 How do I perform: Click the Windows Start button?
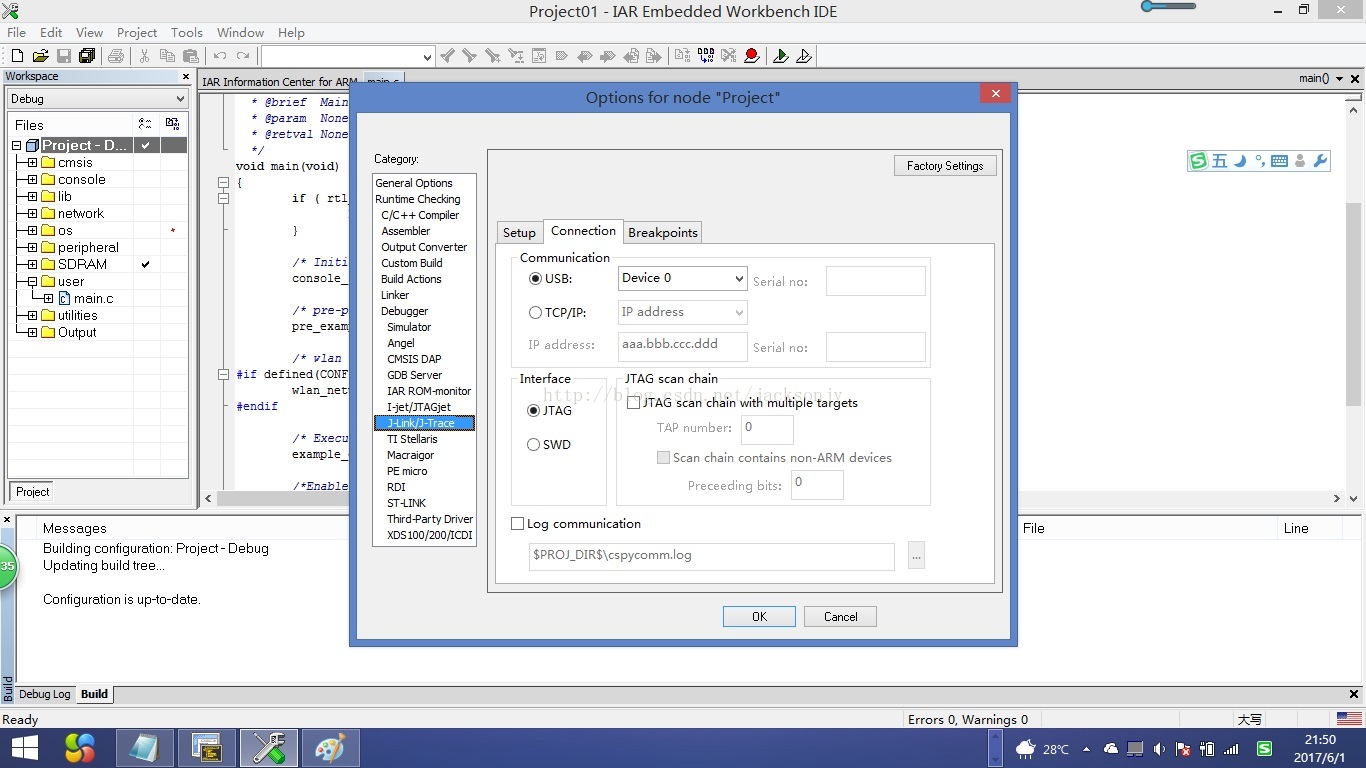pyautogui.click(x=24, y=748)
